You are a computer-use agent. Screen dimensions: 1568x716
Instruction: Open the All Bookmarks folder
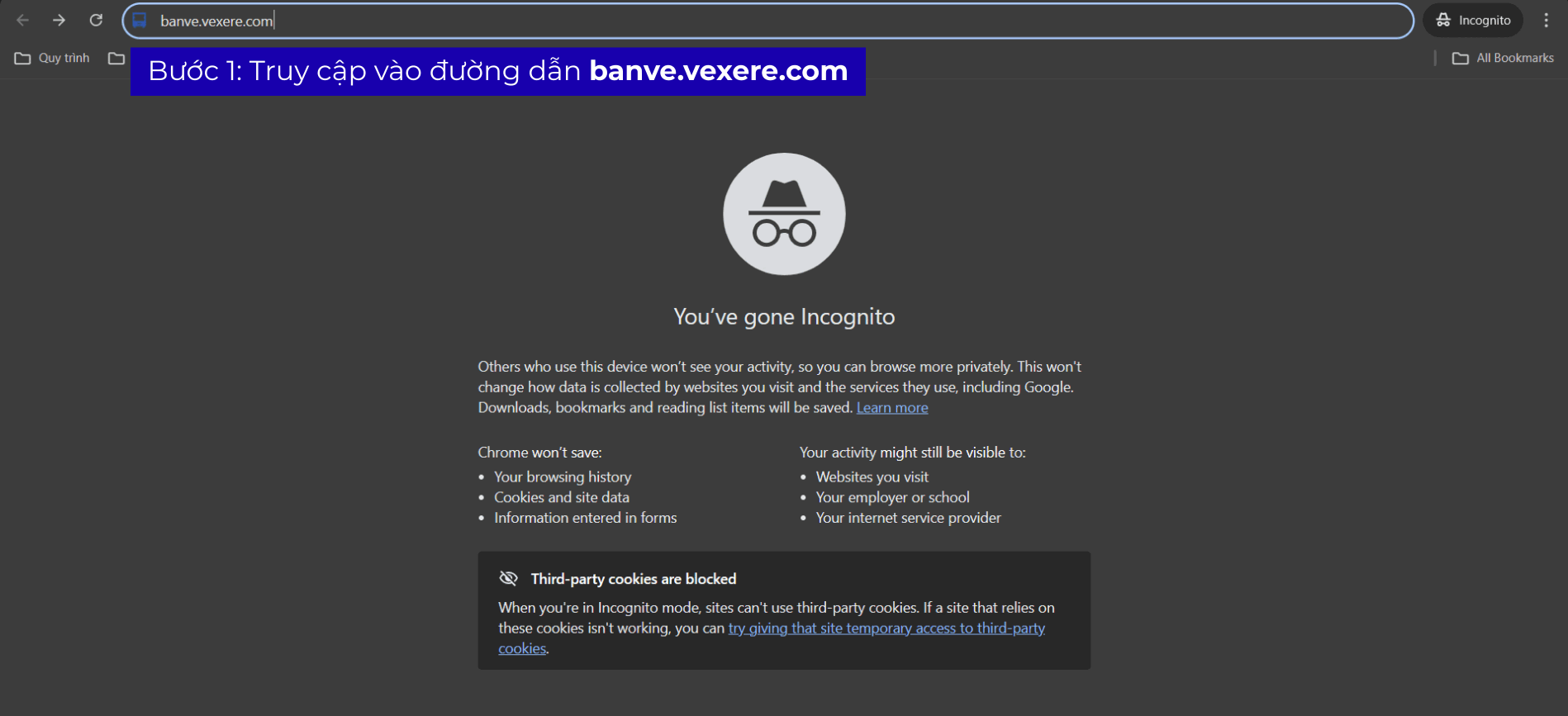click(1503, 58)
